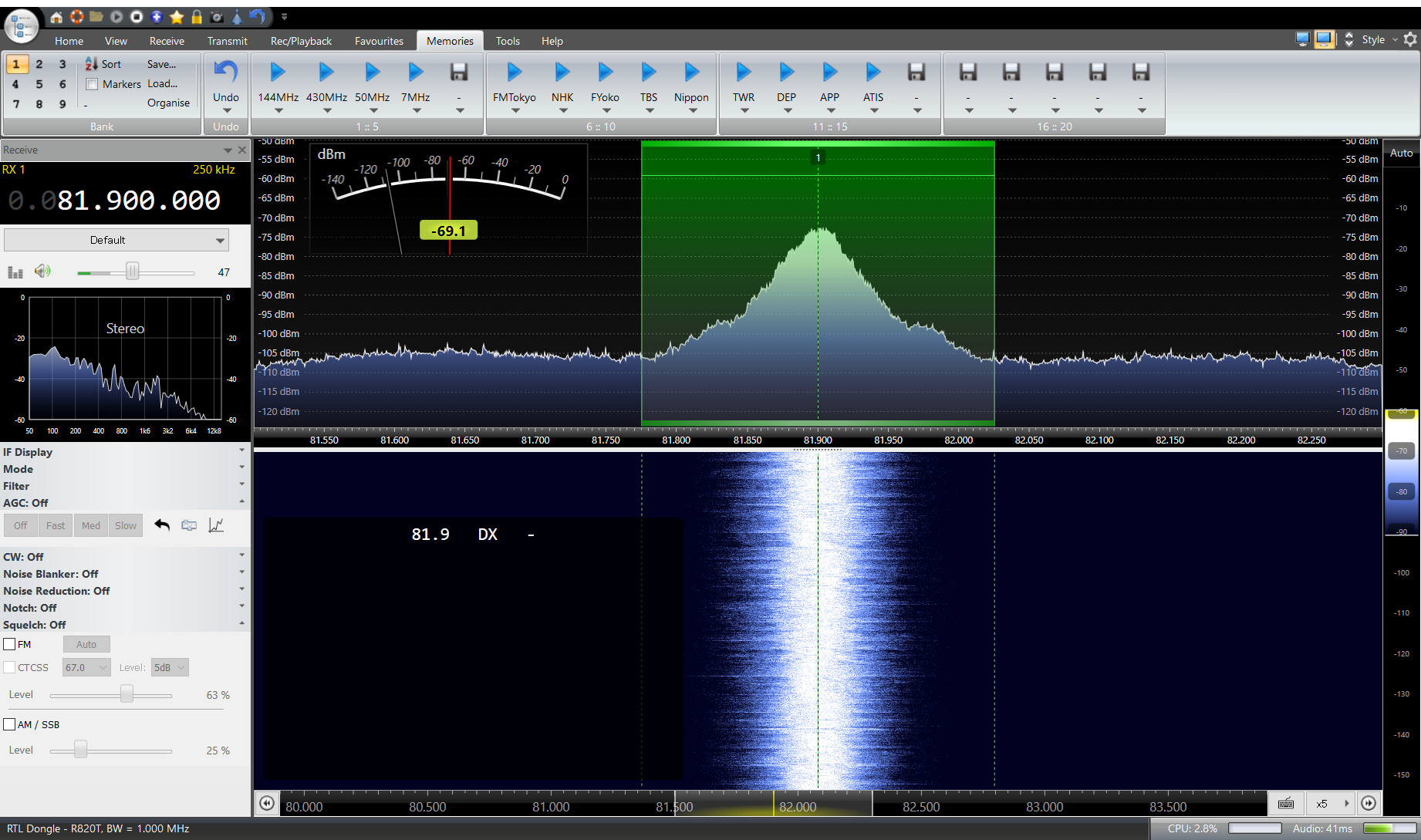The width and height of the screenshot is (1421, 840).
Task: Set AGC to Fast
Action: pos(55,525)
